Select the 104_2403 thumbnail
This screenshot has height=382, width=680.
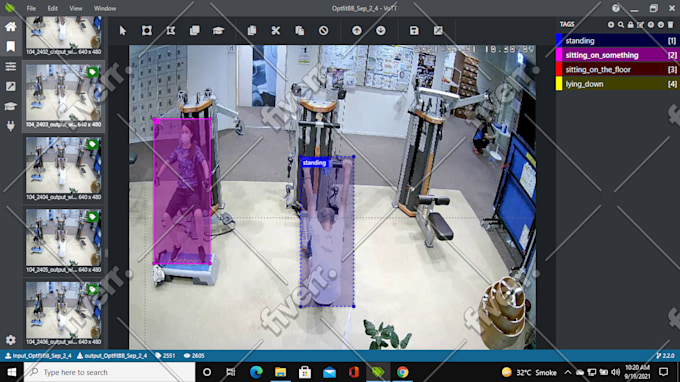(63, 96)
